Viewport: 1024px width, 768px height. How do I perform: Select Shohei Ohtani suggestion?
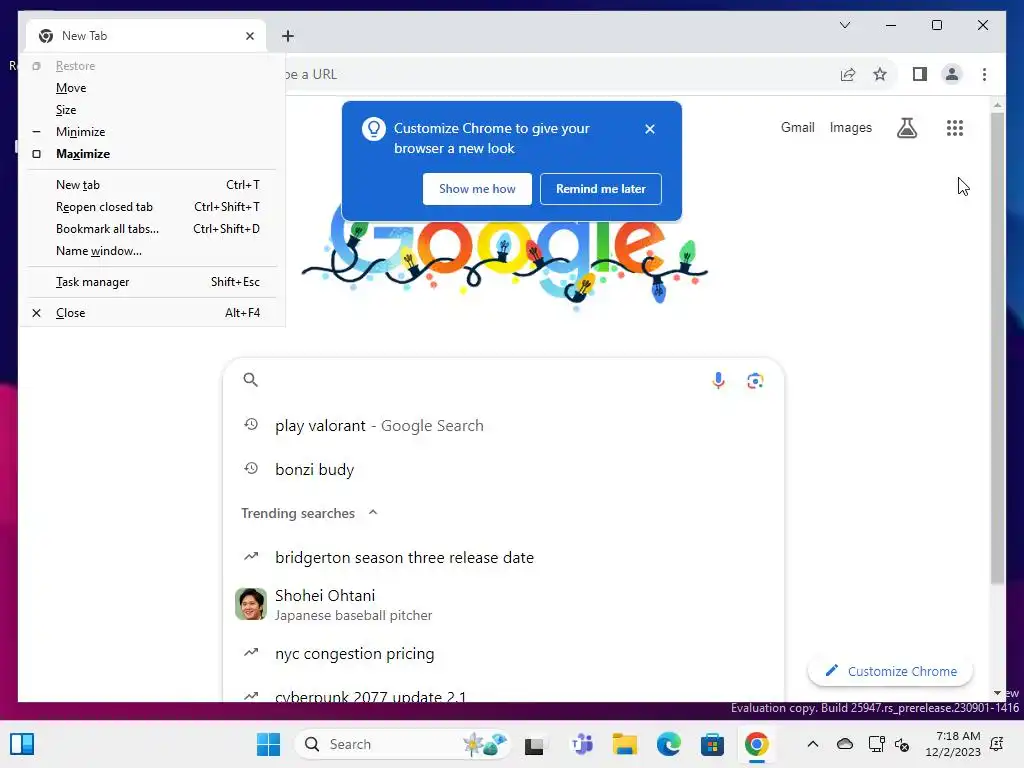(x=503, y=605)
